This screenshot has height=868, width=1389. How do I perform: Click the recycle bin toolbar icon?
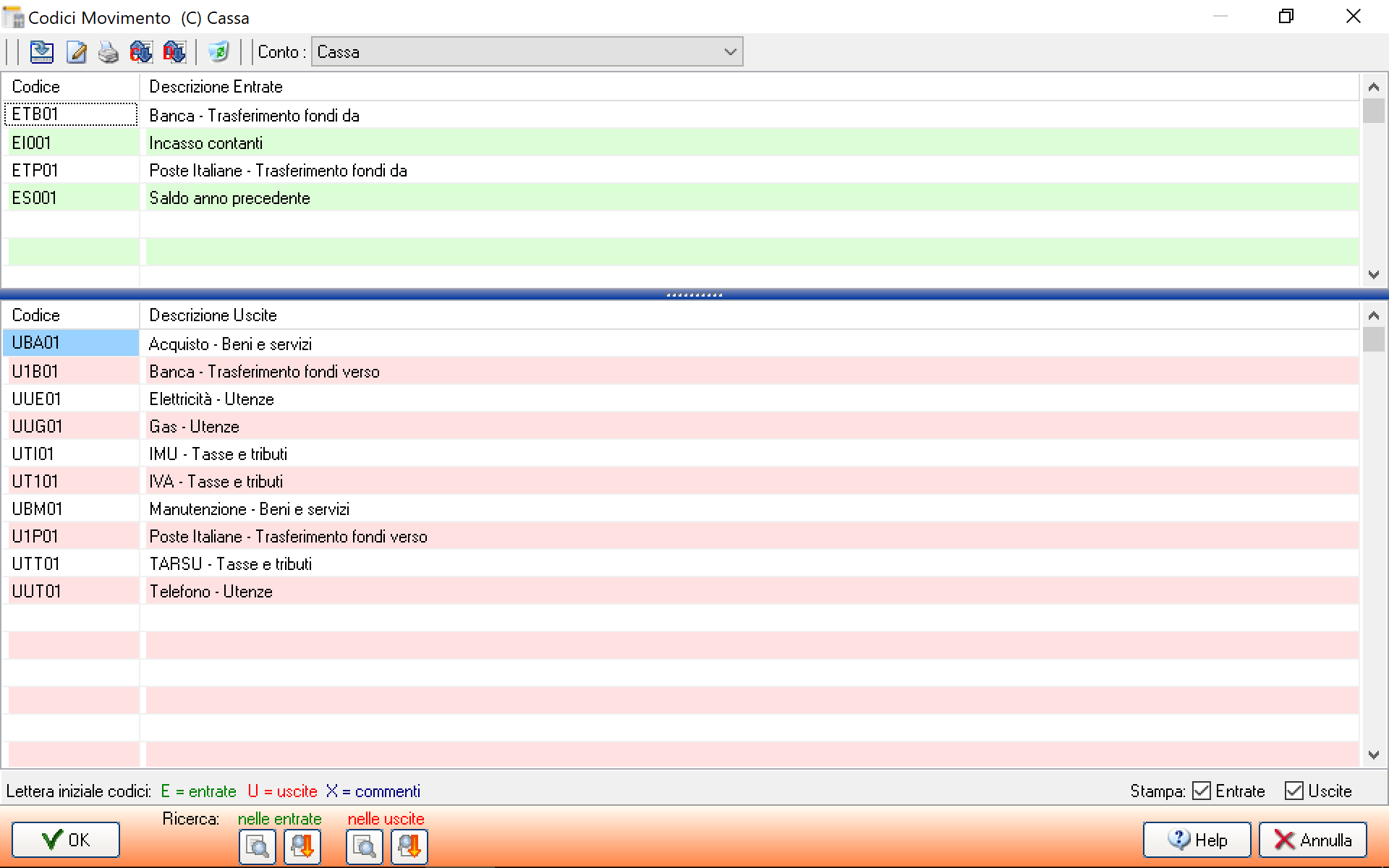pyautogui.click(x=218, y=52)
